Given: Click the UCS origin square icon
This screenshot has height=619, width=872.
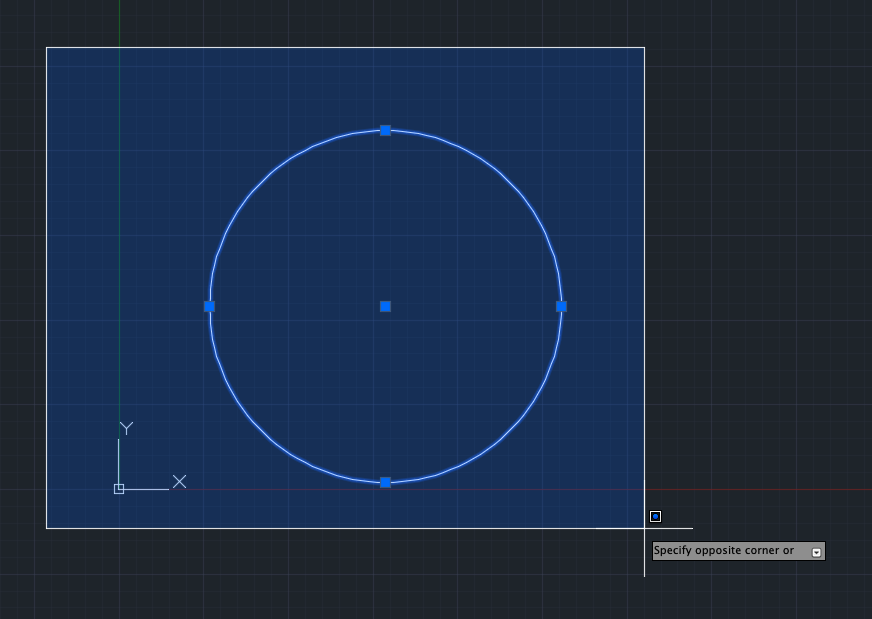Looking at the screenshot, I should pyautogui.click(x=118, y=489).
